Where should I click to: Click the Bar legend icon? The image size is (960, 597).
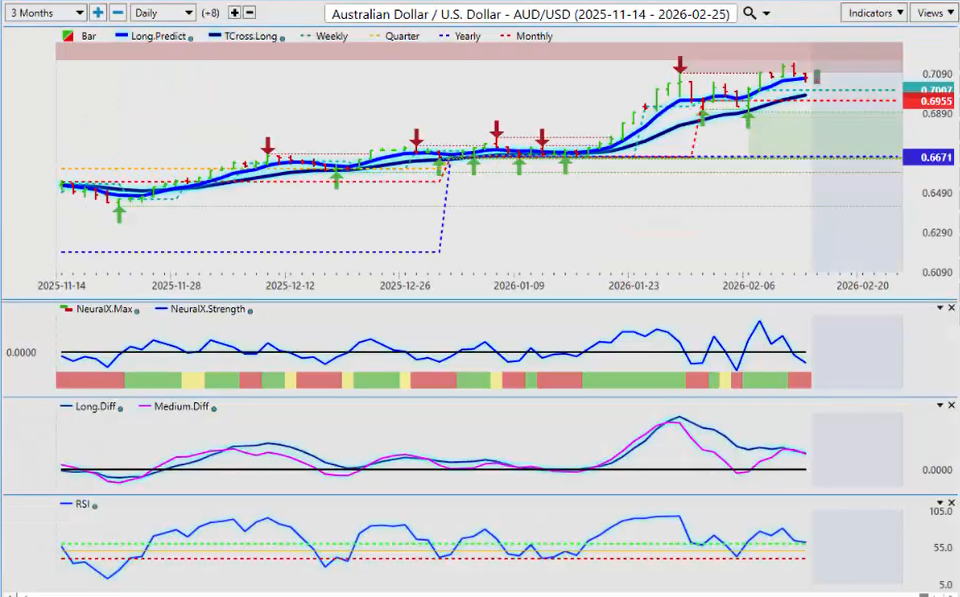click(67, 36)
